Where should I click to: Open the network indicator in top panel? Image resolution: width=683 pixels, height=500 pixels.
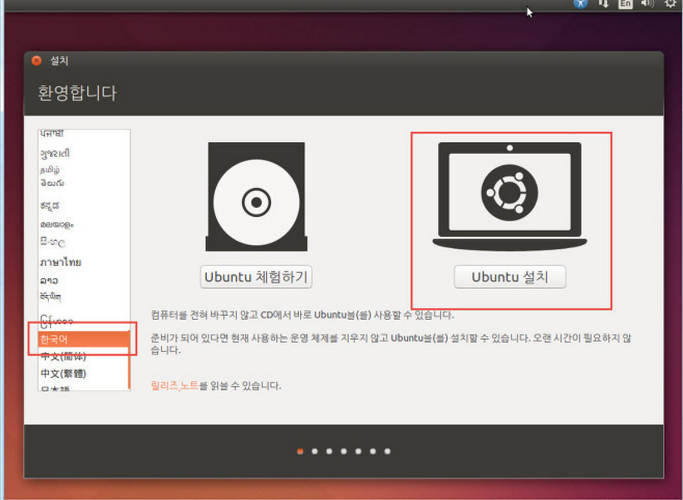(x=603, y=3)
